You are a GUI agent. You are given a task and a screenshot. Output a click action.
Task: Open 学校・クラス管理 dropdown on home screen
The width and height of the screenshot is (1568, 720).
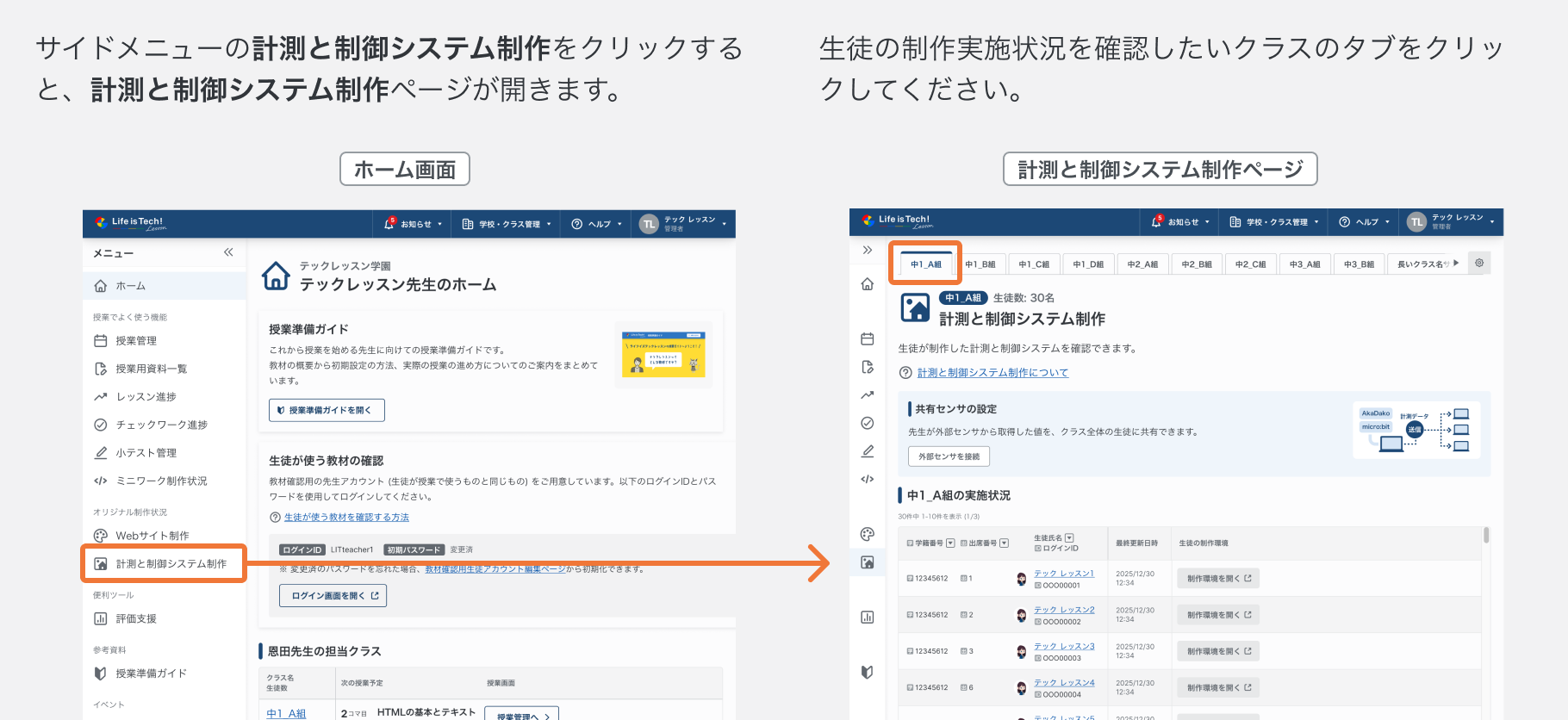click(x=507, y=224)
